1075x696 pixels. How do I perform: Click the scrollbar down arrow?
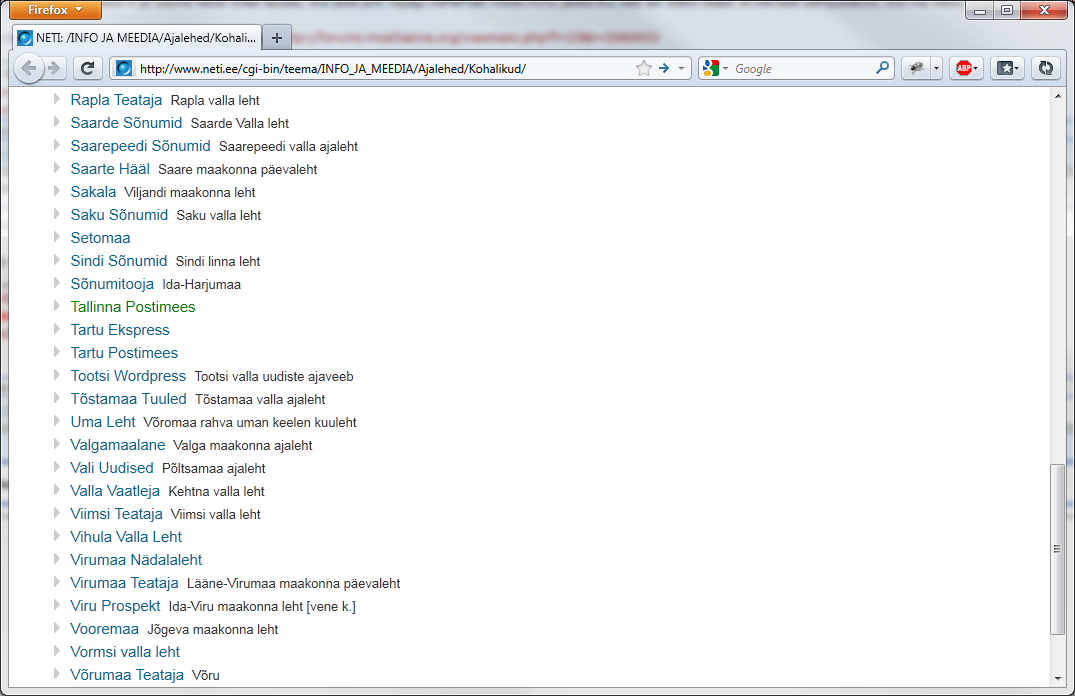click(1057, 678)
